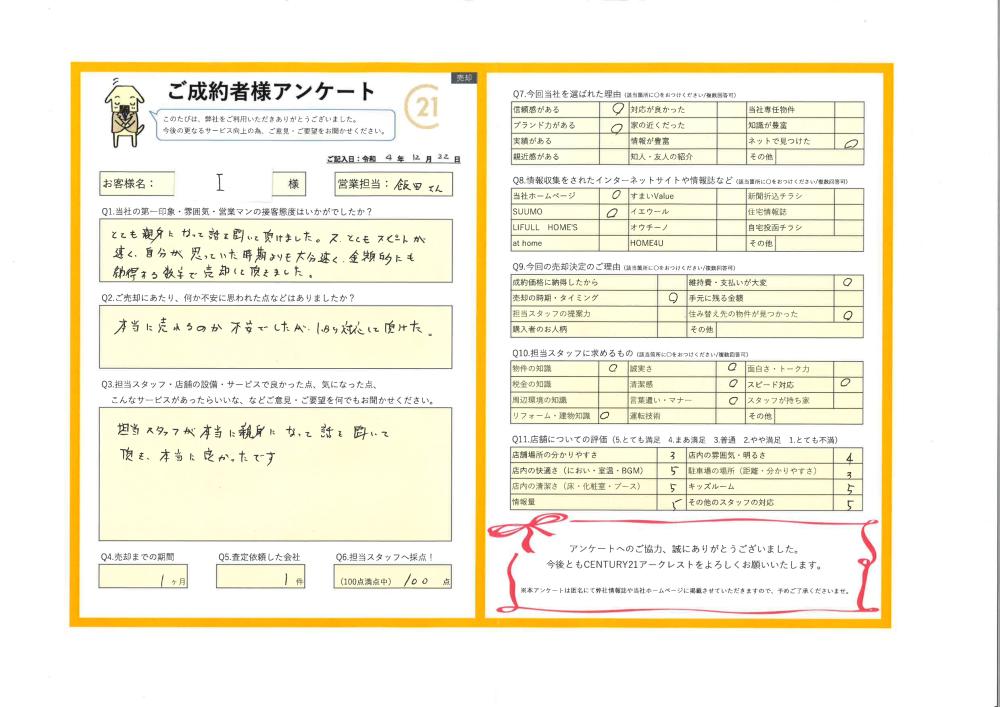The image size is (1000, 707).
Task: Click the Q6 staff score field
Action: click(393, 577)
